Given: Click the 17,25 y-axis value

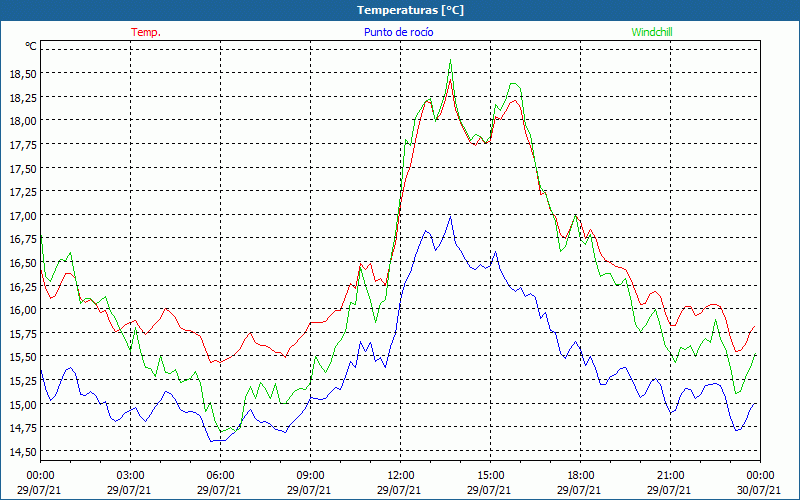Looking at the screenshot, I should point(23,192).
